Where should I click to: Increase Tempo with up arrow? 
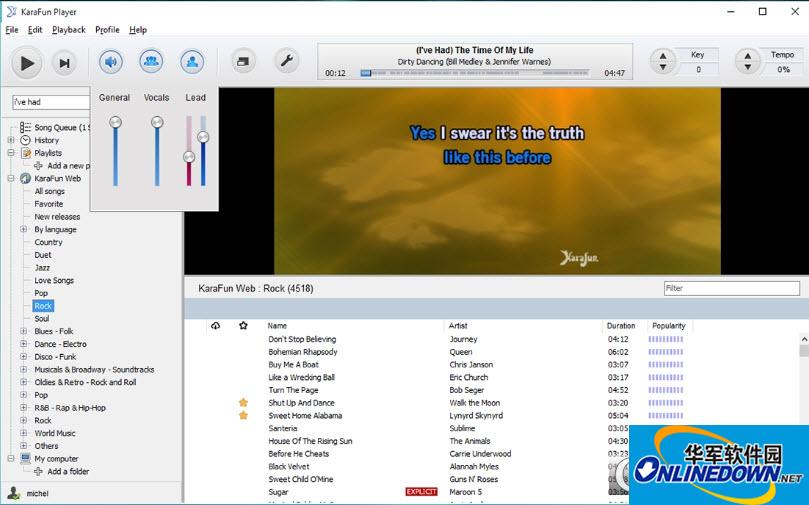pos(748,56)
